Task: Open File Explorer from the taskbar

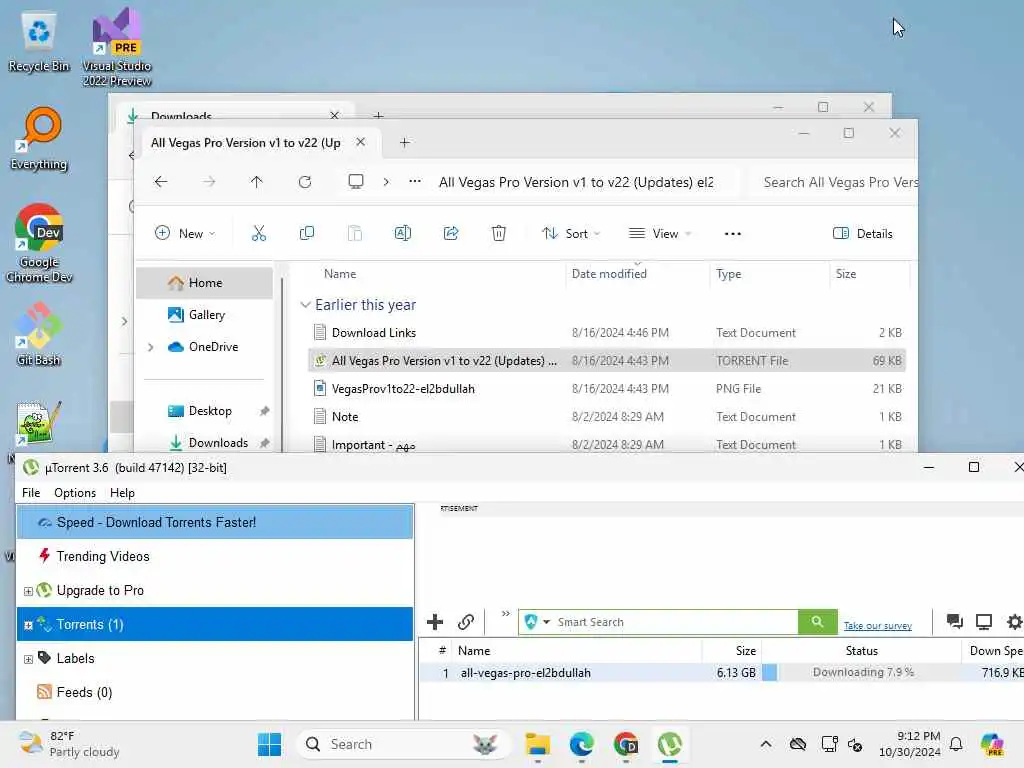Action: [537, 744]
